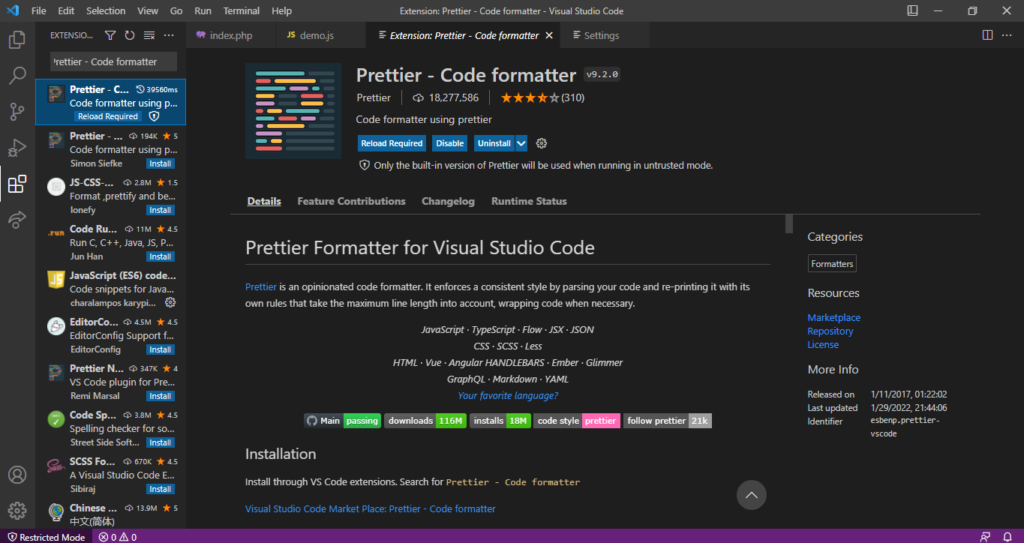Screen dimensions: 1024x543
Task: Install the Code Spell Checker extension
Action: pos(160,442)
